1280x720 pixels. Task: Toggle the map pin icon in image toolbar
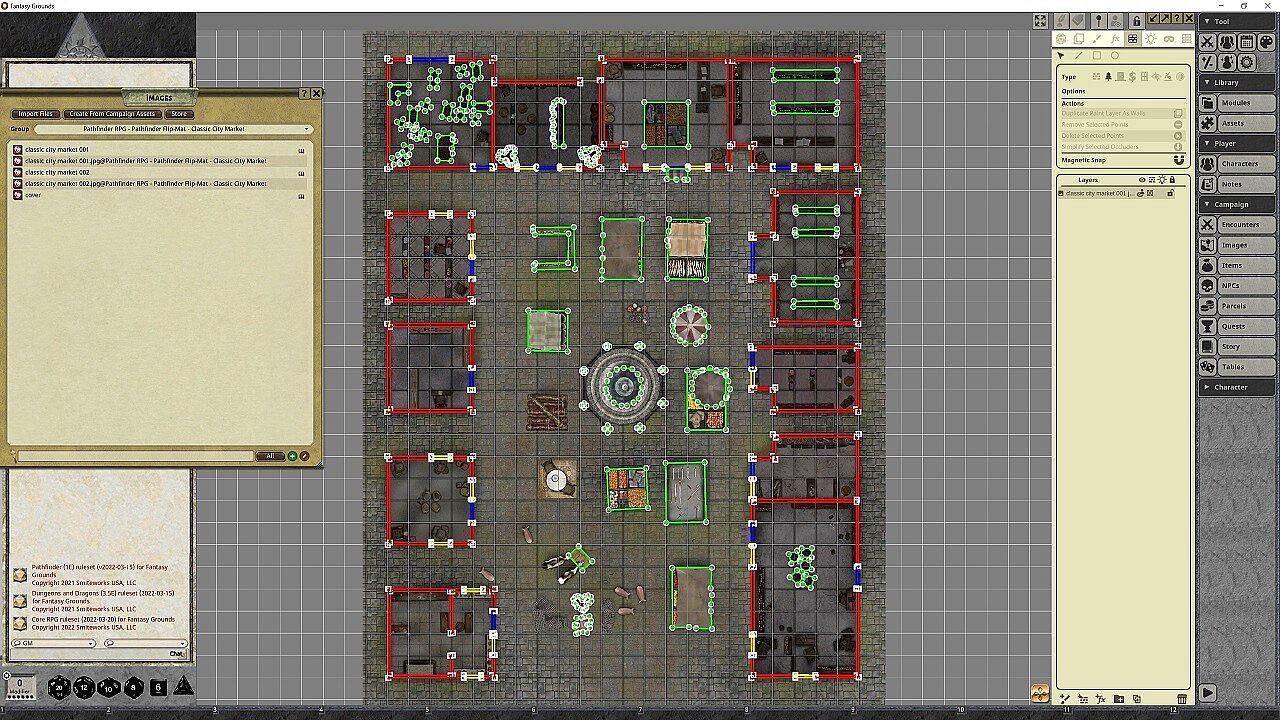[1099, 20]
